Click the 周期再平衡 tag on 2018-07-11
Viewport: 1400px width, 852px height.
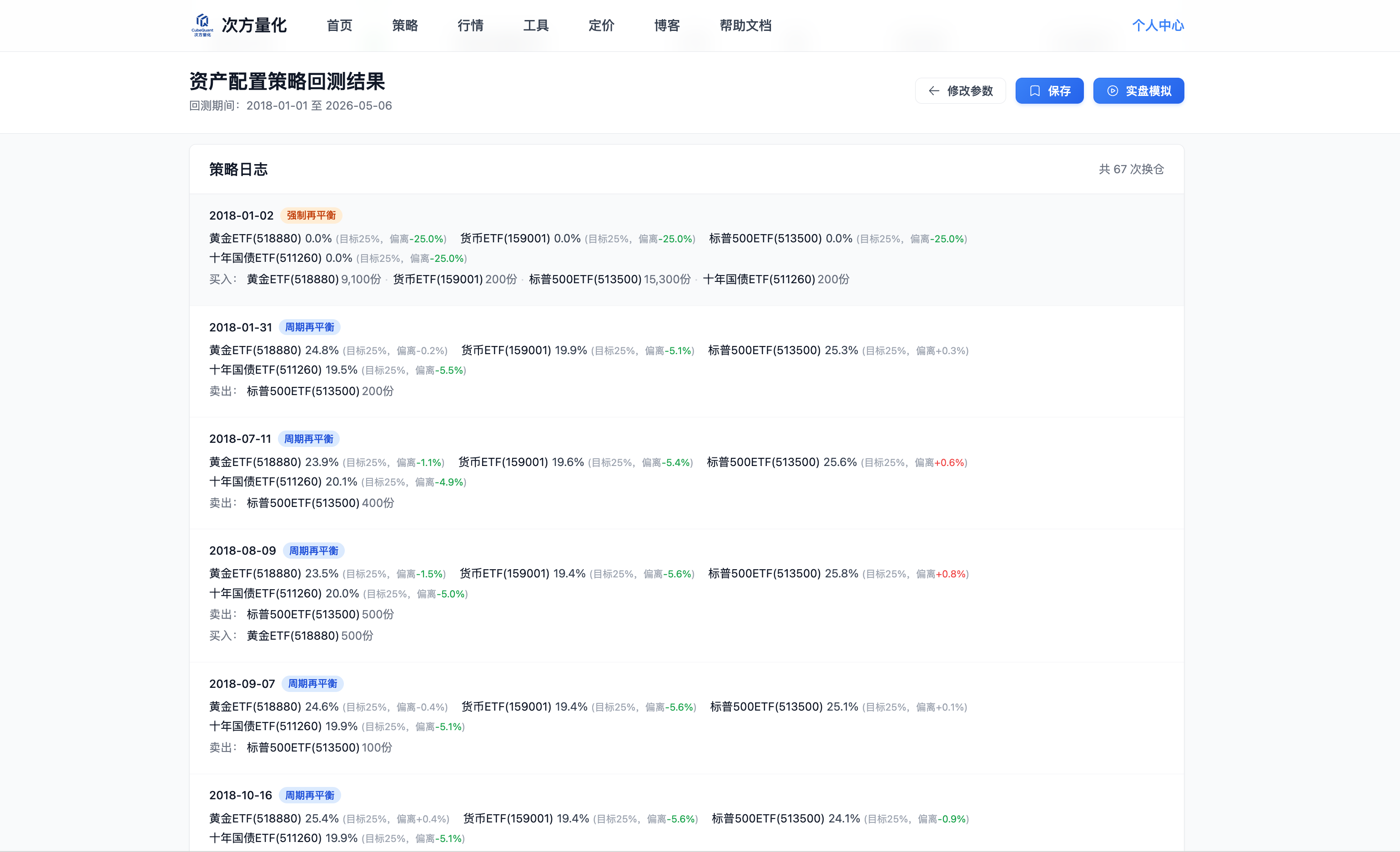click(308, 439)
